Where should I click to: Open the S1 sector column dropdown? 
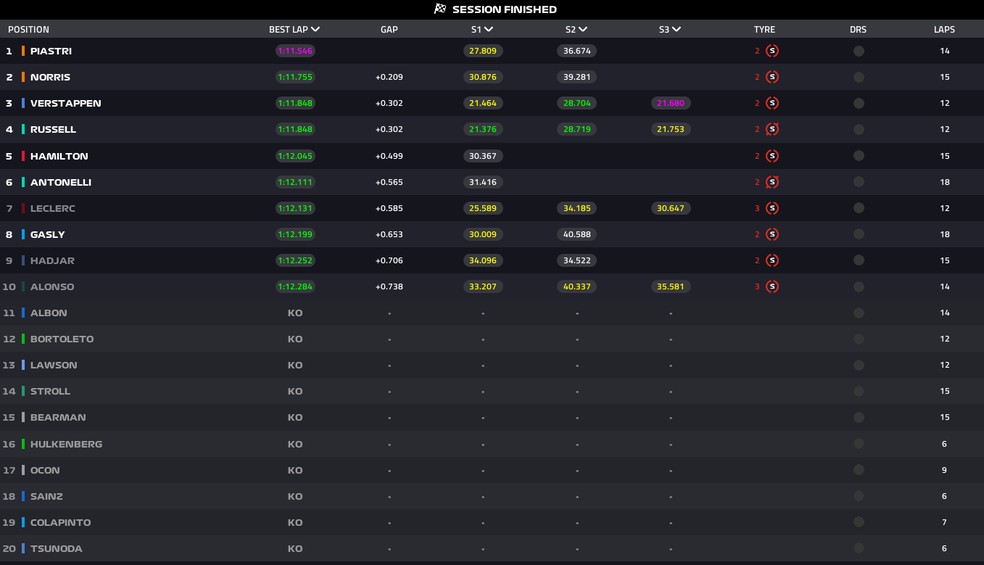pyautogui.click(x=482, y=30)
